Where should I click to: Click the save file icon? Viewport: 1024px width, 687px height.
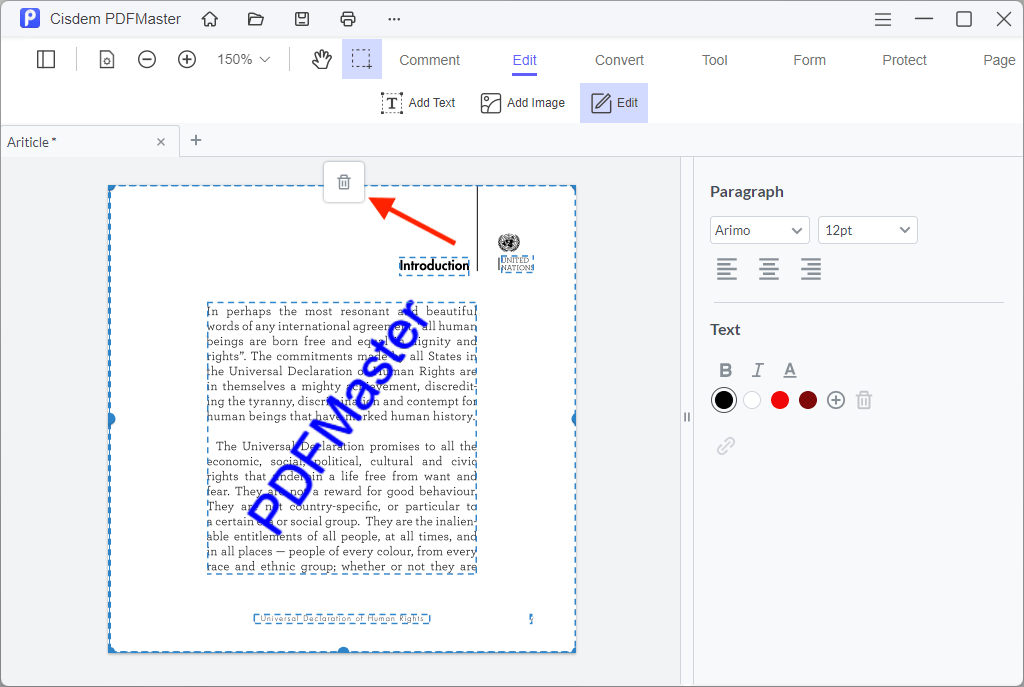[302, 19]
